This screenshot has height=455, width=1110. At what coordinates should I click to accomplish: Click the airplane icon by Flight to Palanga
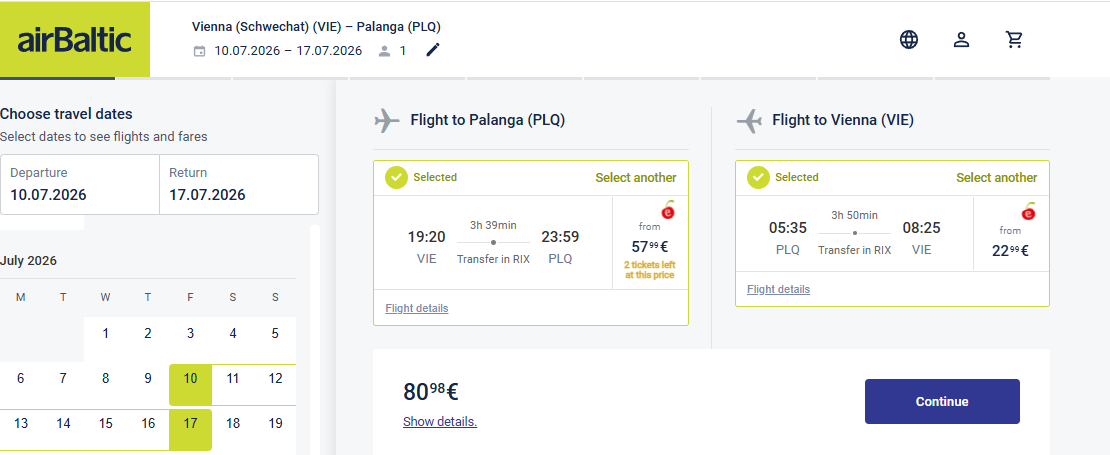coord(387,120)
